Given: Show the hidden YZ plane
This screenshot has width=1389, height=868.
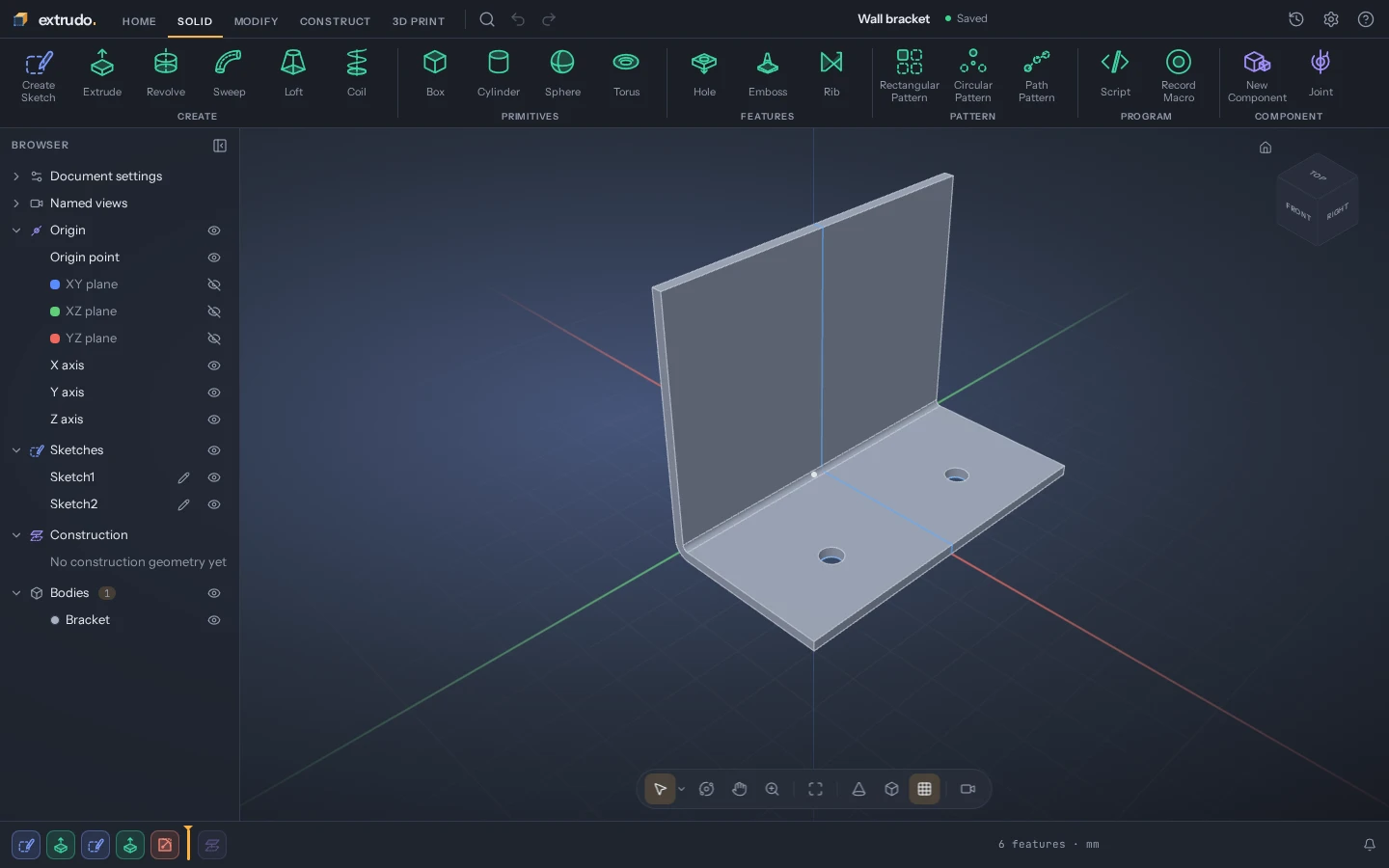Looking at the screenshot, I should click(214, 339).
